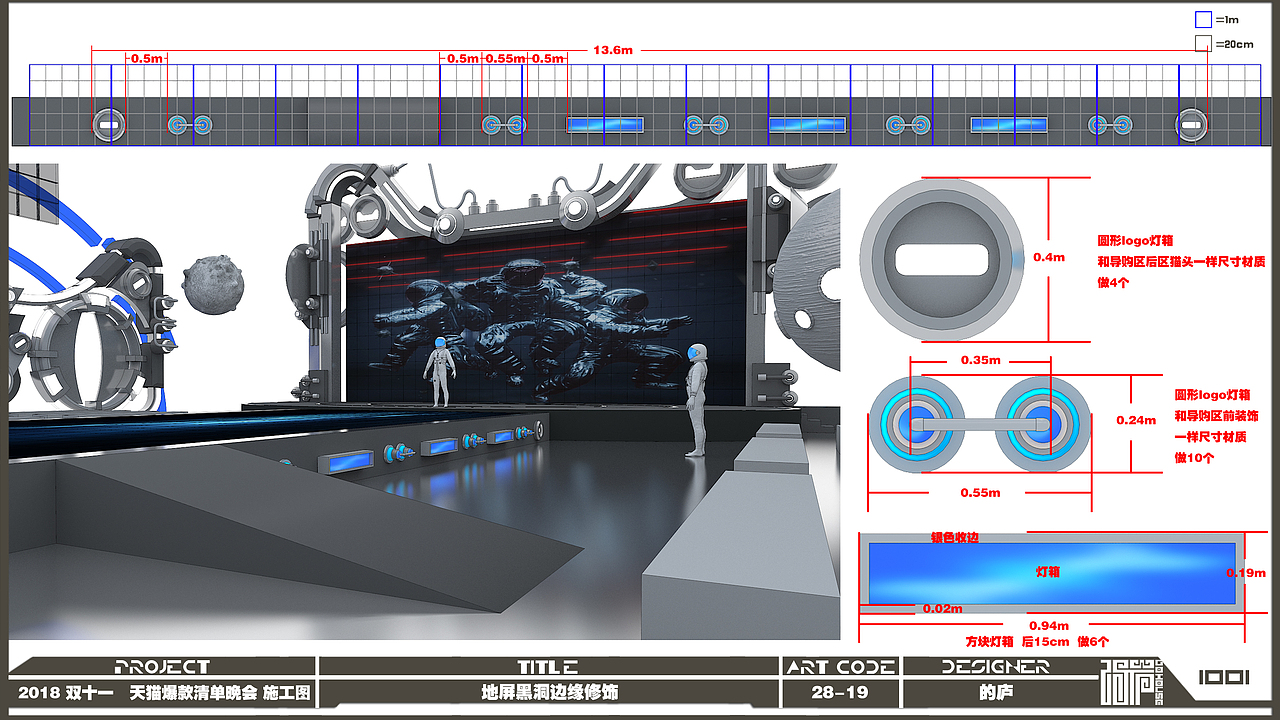Screen dimensions: 1280x720
Task: Click the 0.4m diameter dimension label
Action: pos(1049,257)
